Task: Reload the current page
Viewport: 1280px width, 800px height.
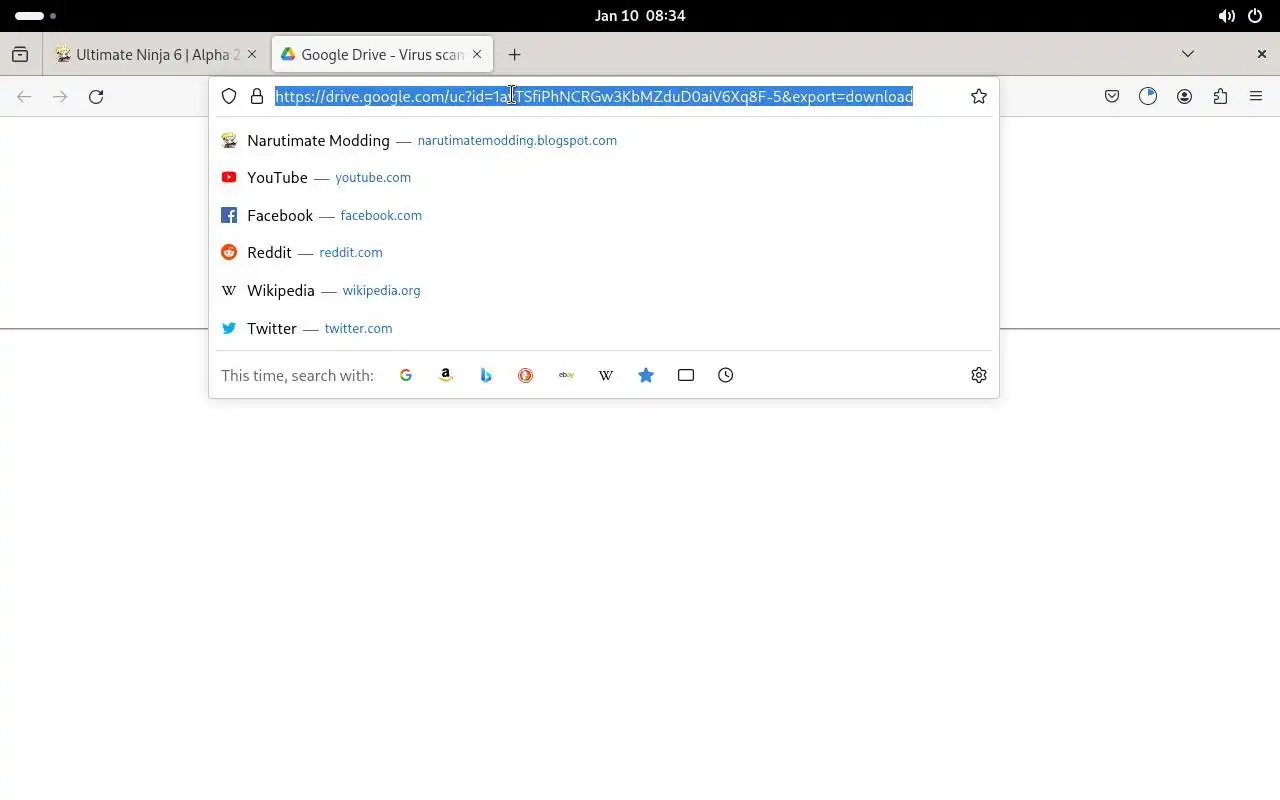Action: click(96, 96)
